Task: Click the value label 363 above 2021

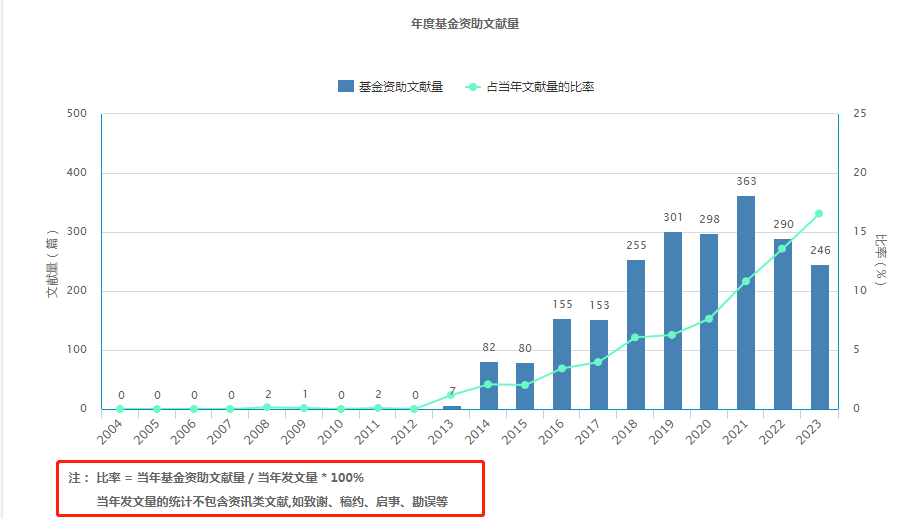Action: (746, 182)
